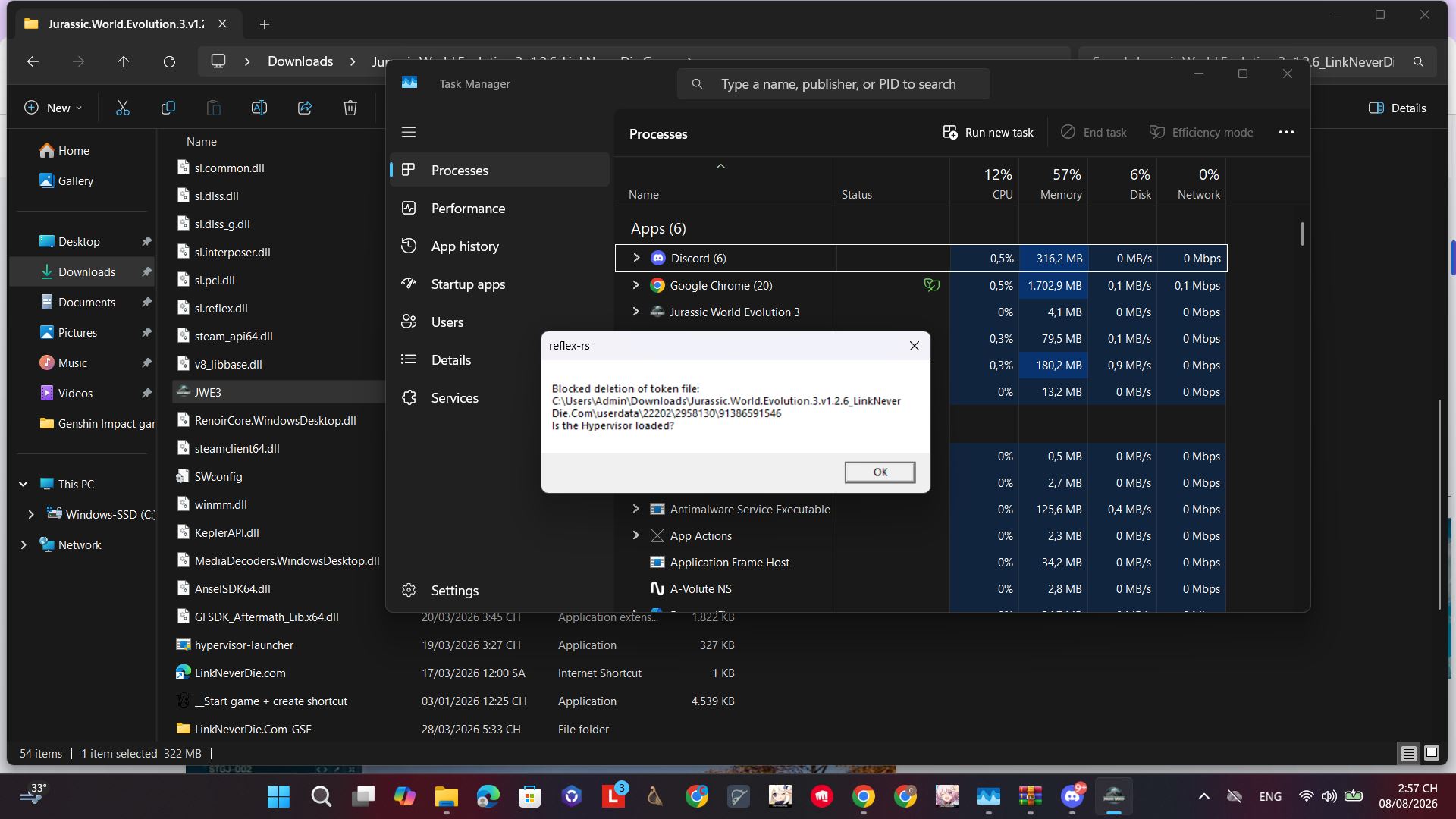Open the Windows Start menu
1456x819 pixels.
pyautogui.click(x=279, y=796)
